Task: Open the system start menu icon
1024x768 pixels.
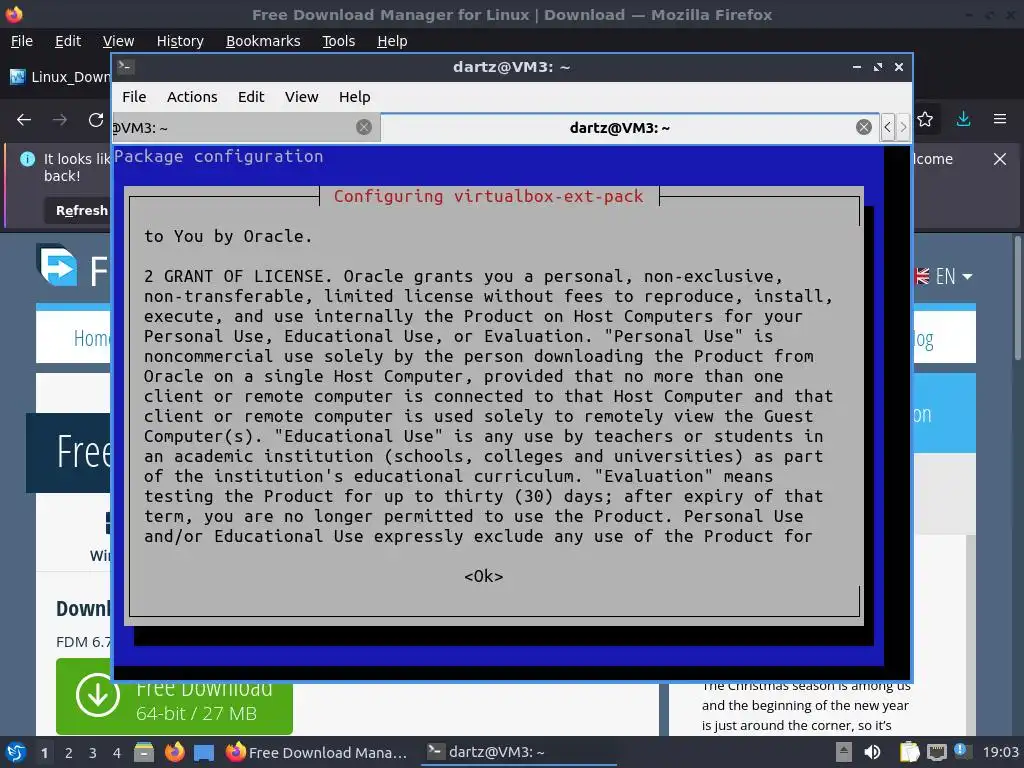Action: (16, 752)
